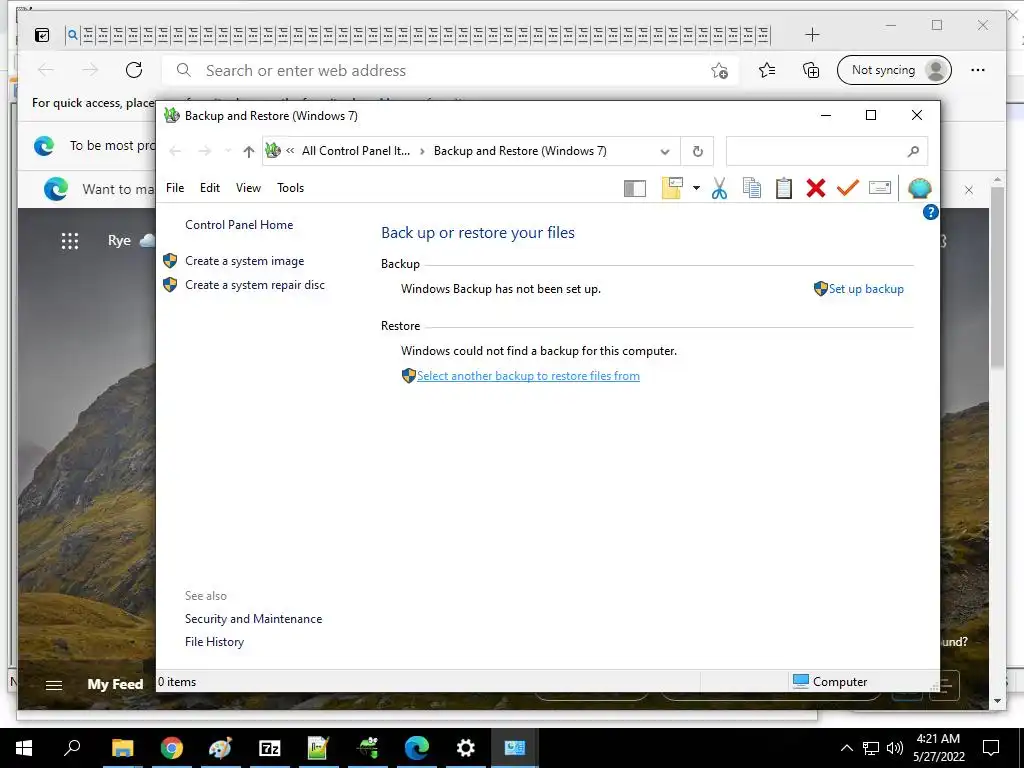Image resolution: width=1024 pixels, height=768 pixels.
Task: Click the red X Delete icon
Action: point(816,188)
